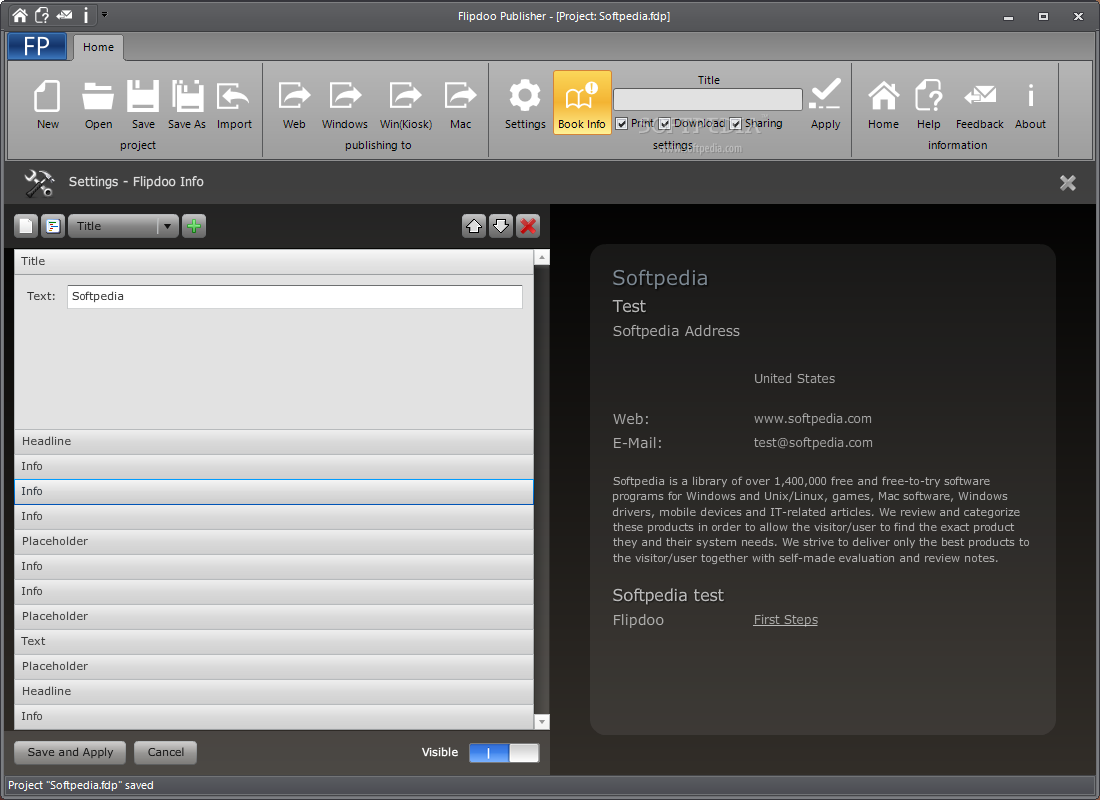Click the Softpedia test heading in preview
Screen dimensions: 1100x800
pos(668,596)
